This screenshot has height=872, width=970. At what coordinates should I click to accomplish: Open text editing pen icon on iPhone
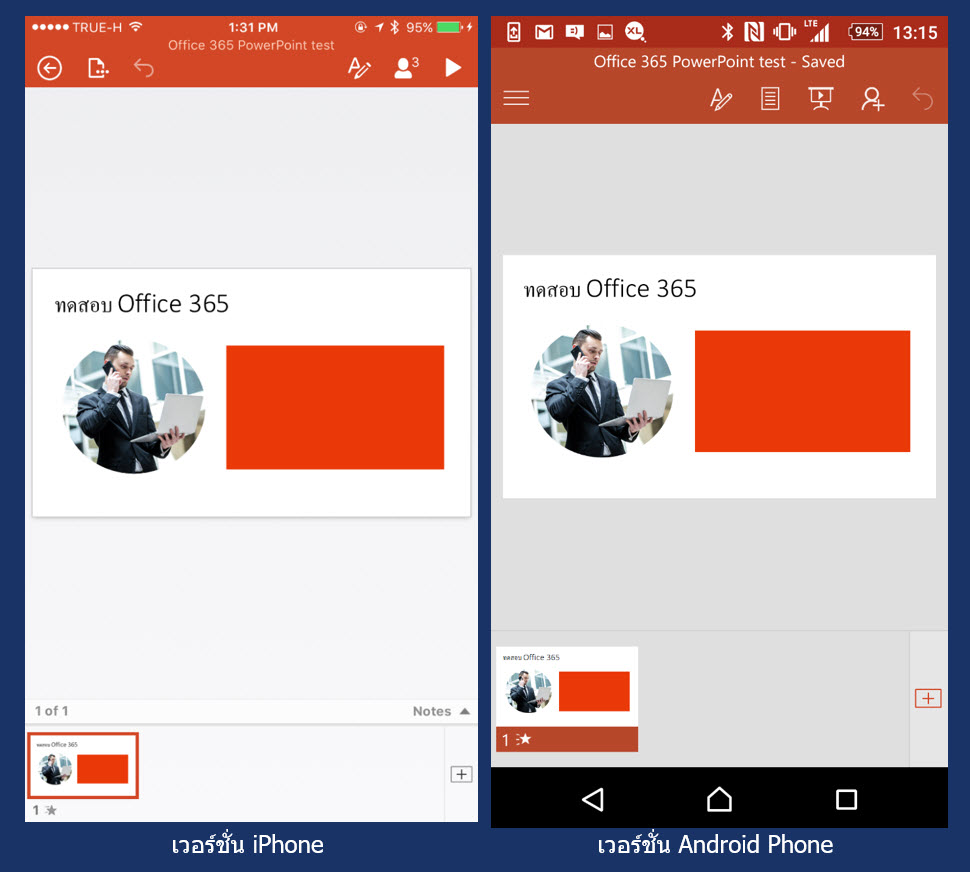pyautogui.click(x=359, y=67)
